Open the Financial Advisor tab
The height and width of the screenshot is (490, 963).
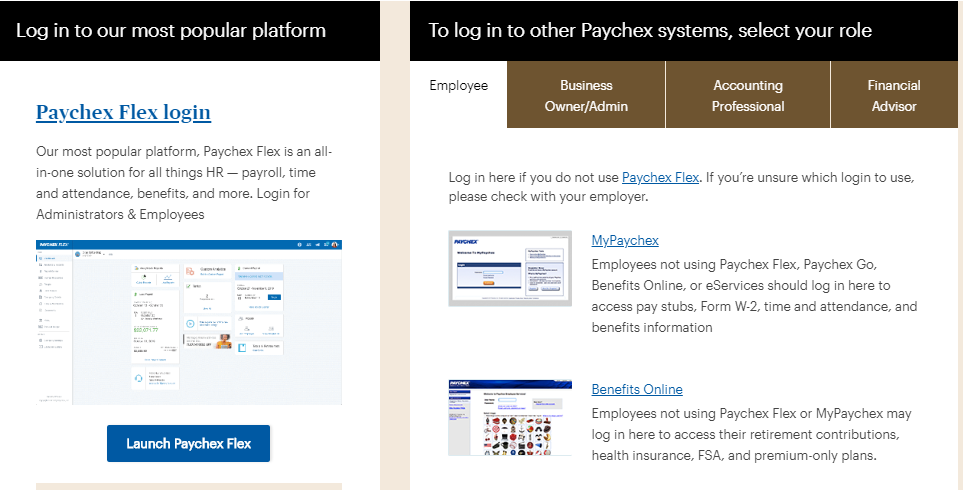click(894, 95)
